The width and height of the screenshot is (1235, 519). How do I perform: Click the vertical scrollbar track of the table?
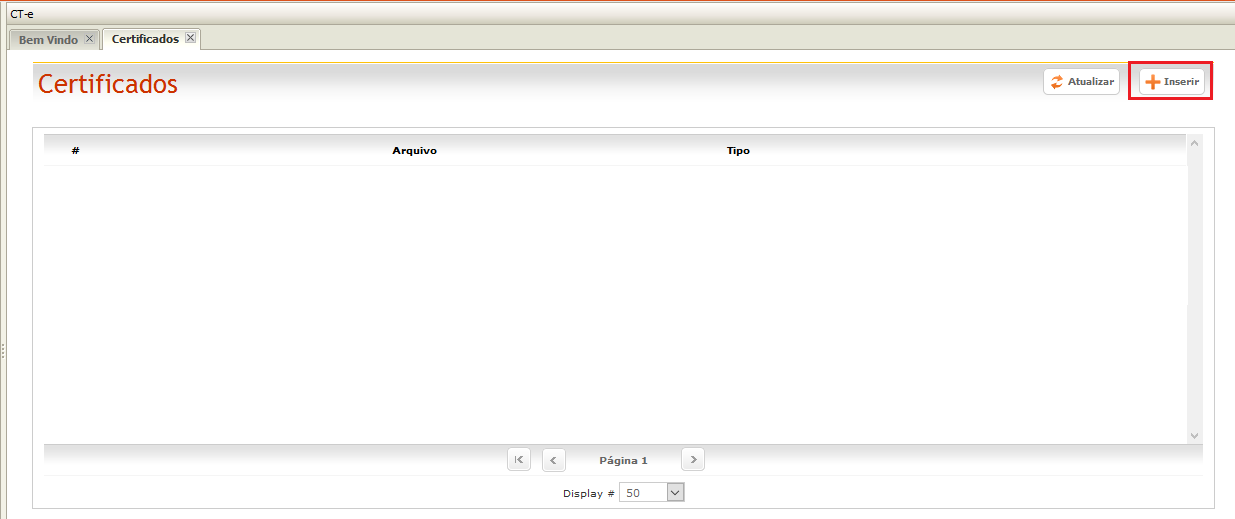tap(1194, 290)
